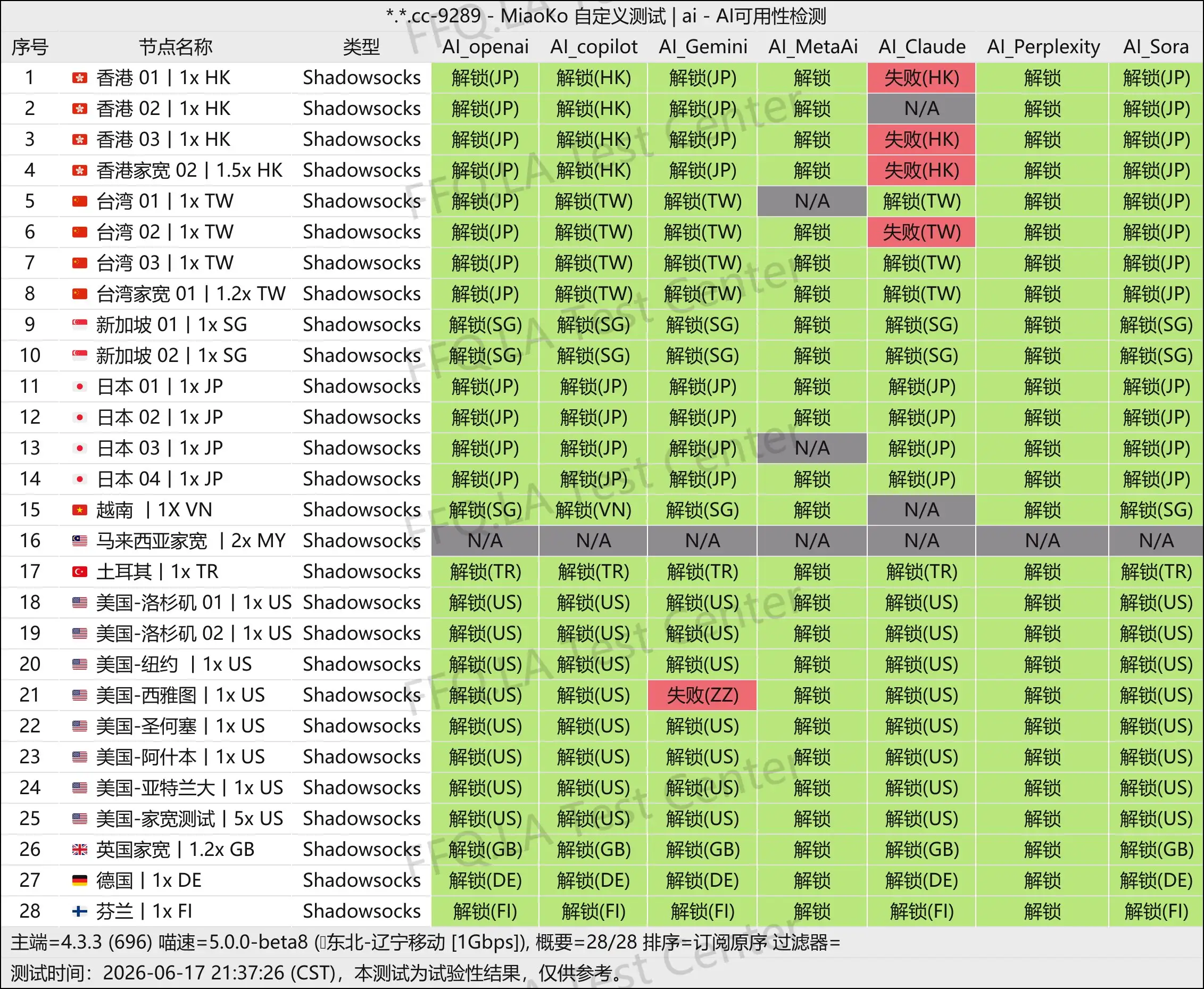Click the 节点名称 column header
This screenshot has width=1204, height=989.
(x=176, y=47)
